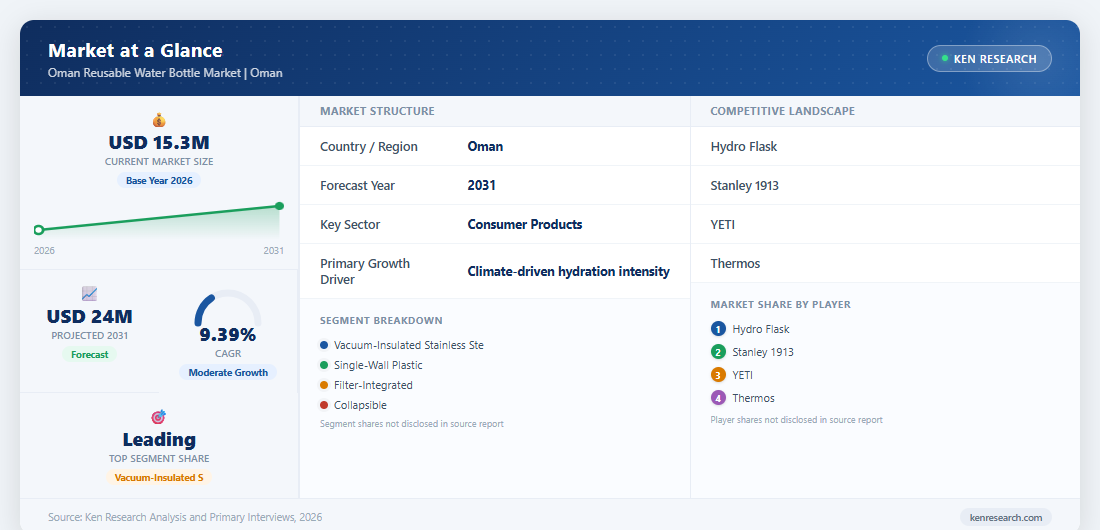Click the Market at a Glance title
The width and height of the screenshot is (1100, 530).
tap(135, 51)
